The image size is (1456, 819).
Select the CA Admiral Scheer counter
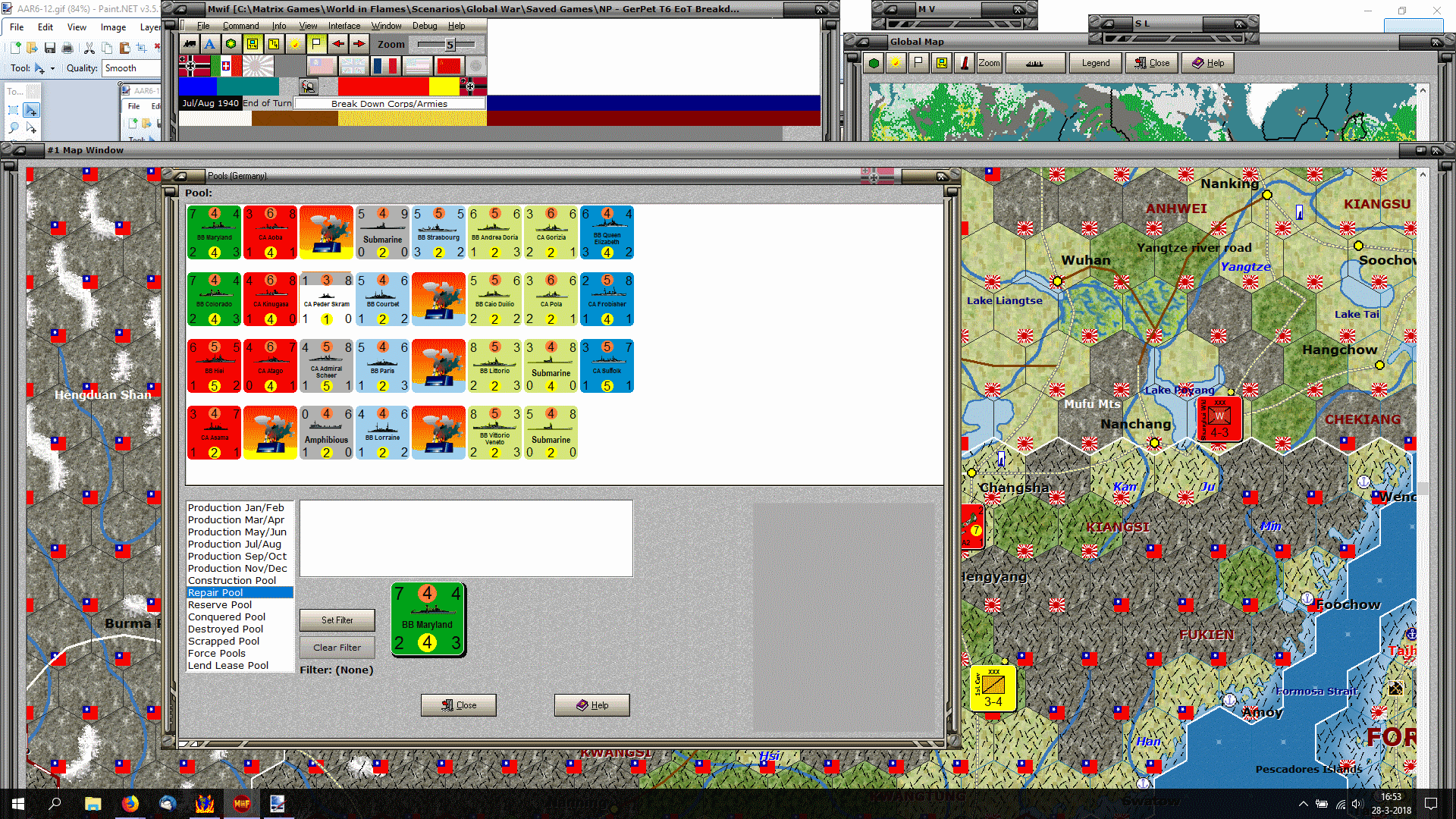point(326,366)
